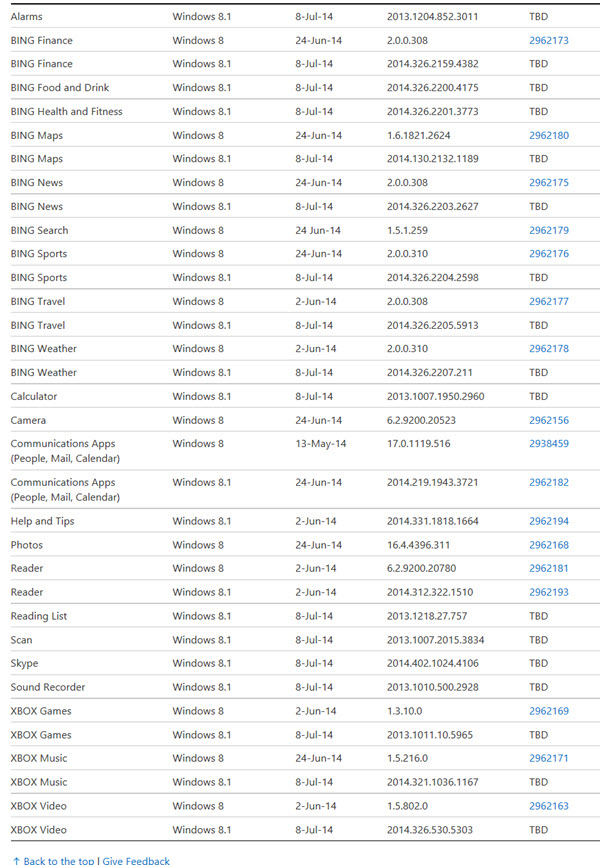
Task: Click the 2962182 Communications Apps link
Action: click(548, 483)
